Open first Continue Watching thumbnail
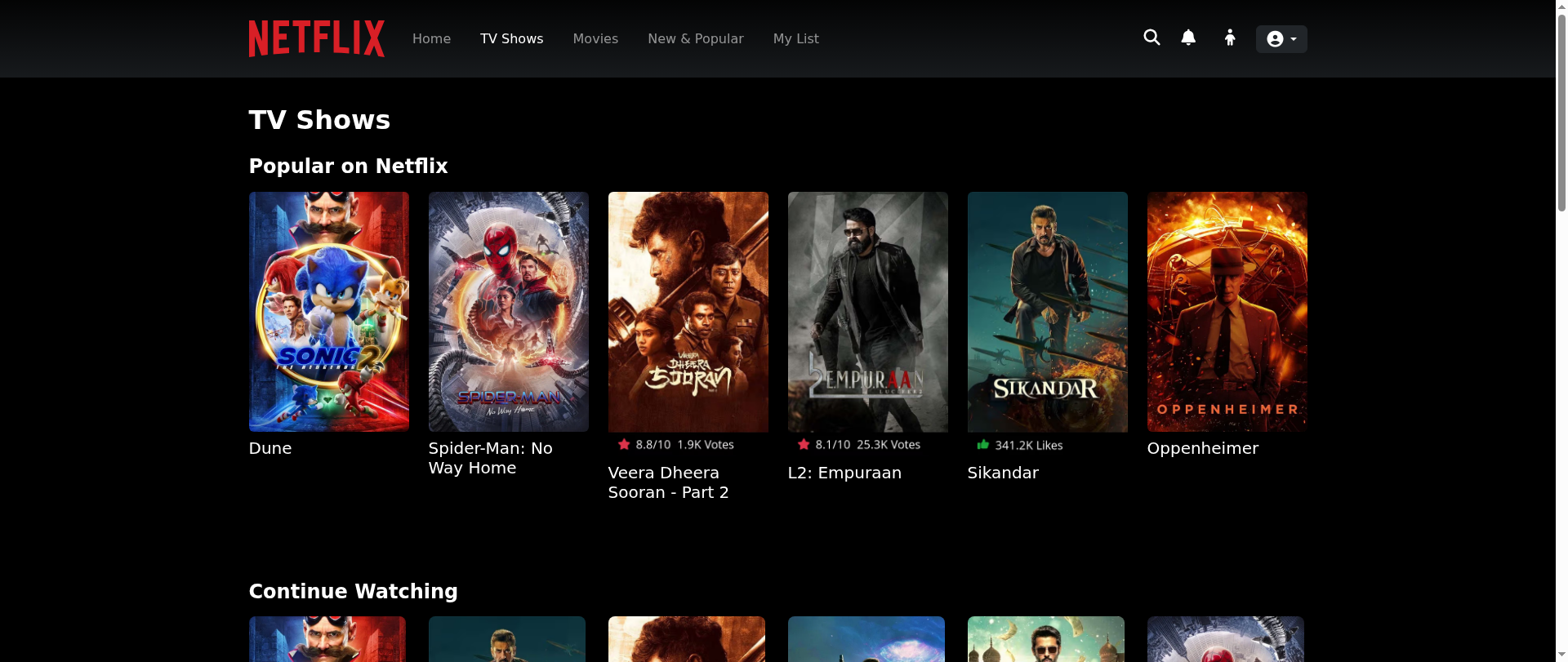Viewport: 1568px width, 662px height. pyautogui.click(x=327, y=639)
